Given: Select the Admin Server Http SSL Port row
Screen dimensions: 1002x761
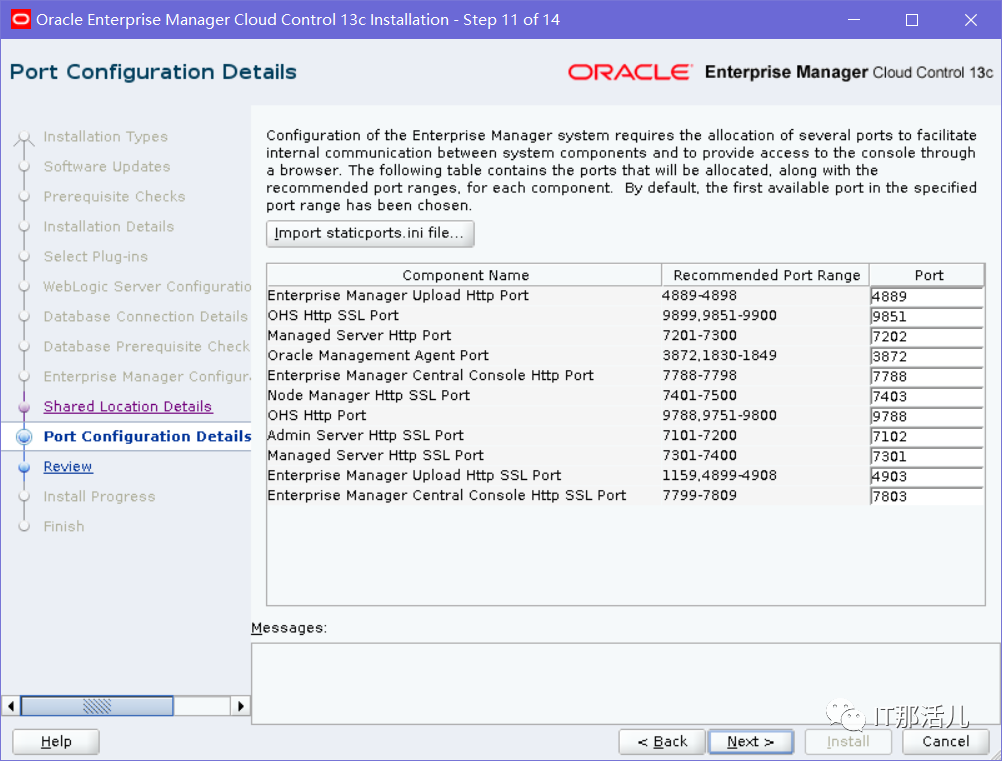Looking at the screenshot, I should click(366, 435).
